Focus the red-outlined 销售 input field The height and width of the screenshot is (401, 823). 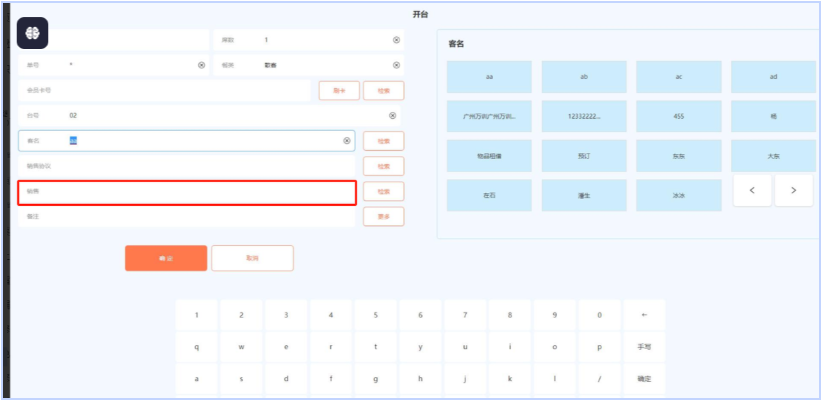[x=187, y=191]
